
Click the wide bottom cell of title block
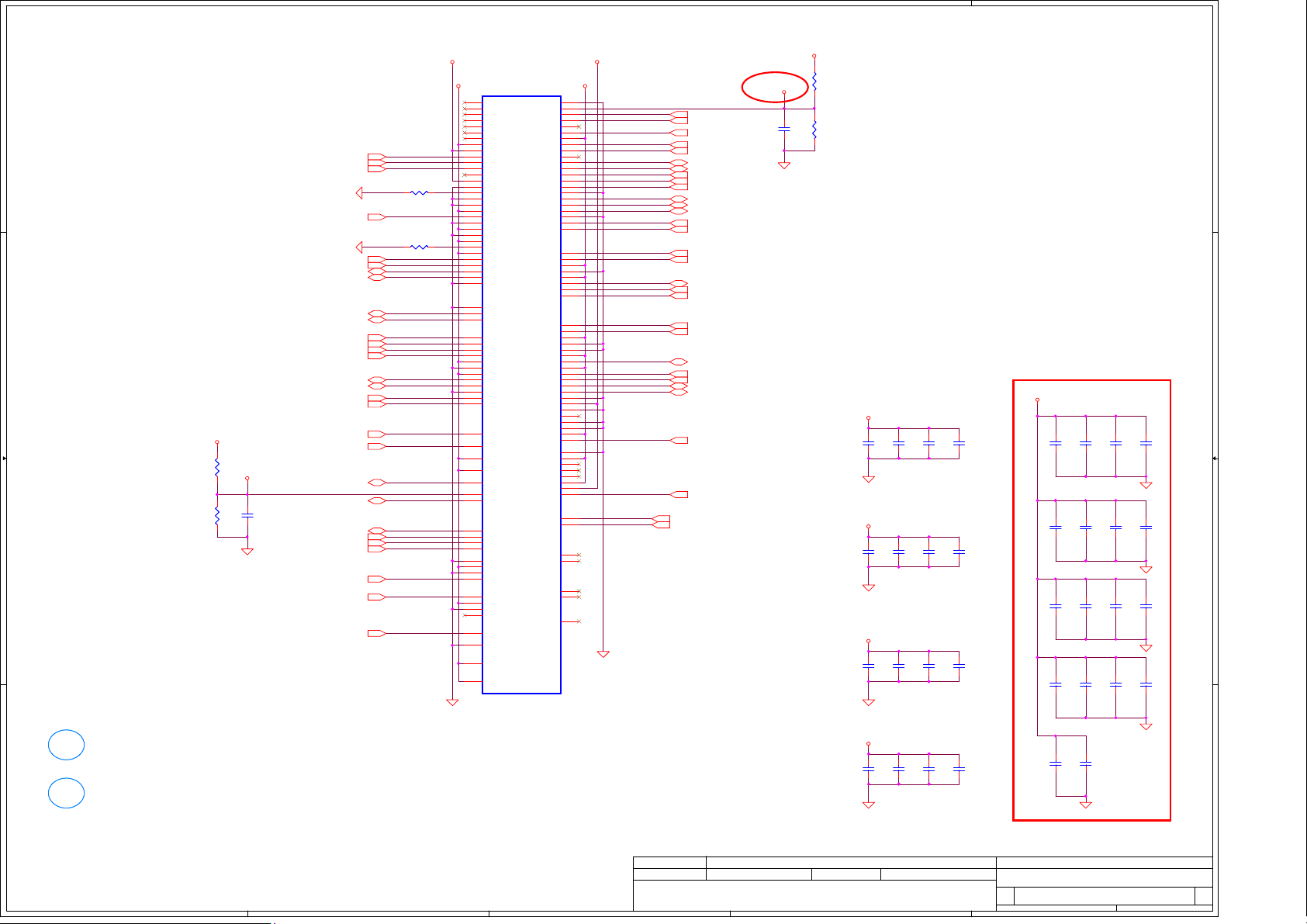click(x=814, y=895)
